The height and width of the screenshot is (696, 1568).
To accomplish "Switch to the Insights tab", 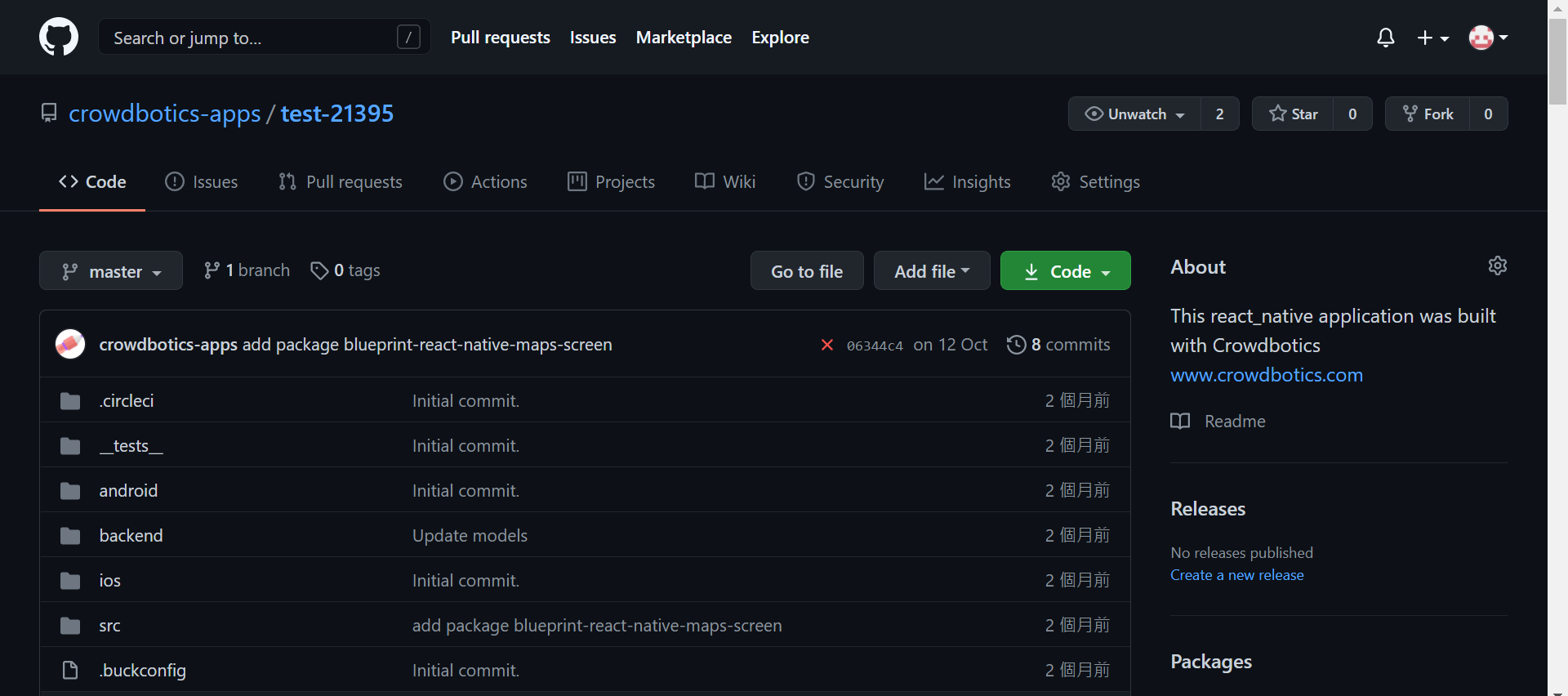I will pyautogui.click(x=967, y=181).
